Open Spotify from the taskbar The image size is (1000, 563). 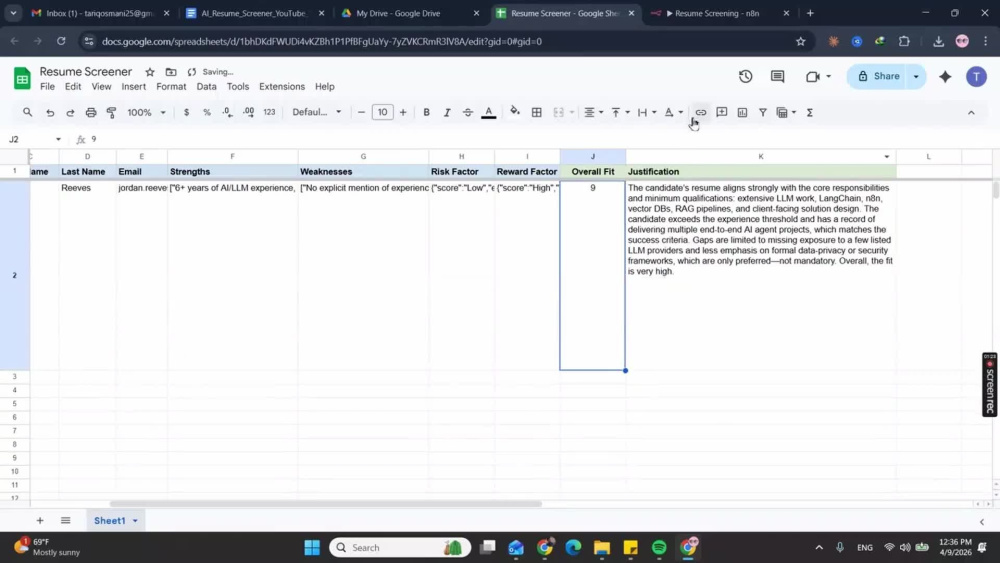659,547
